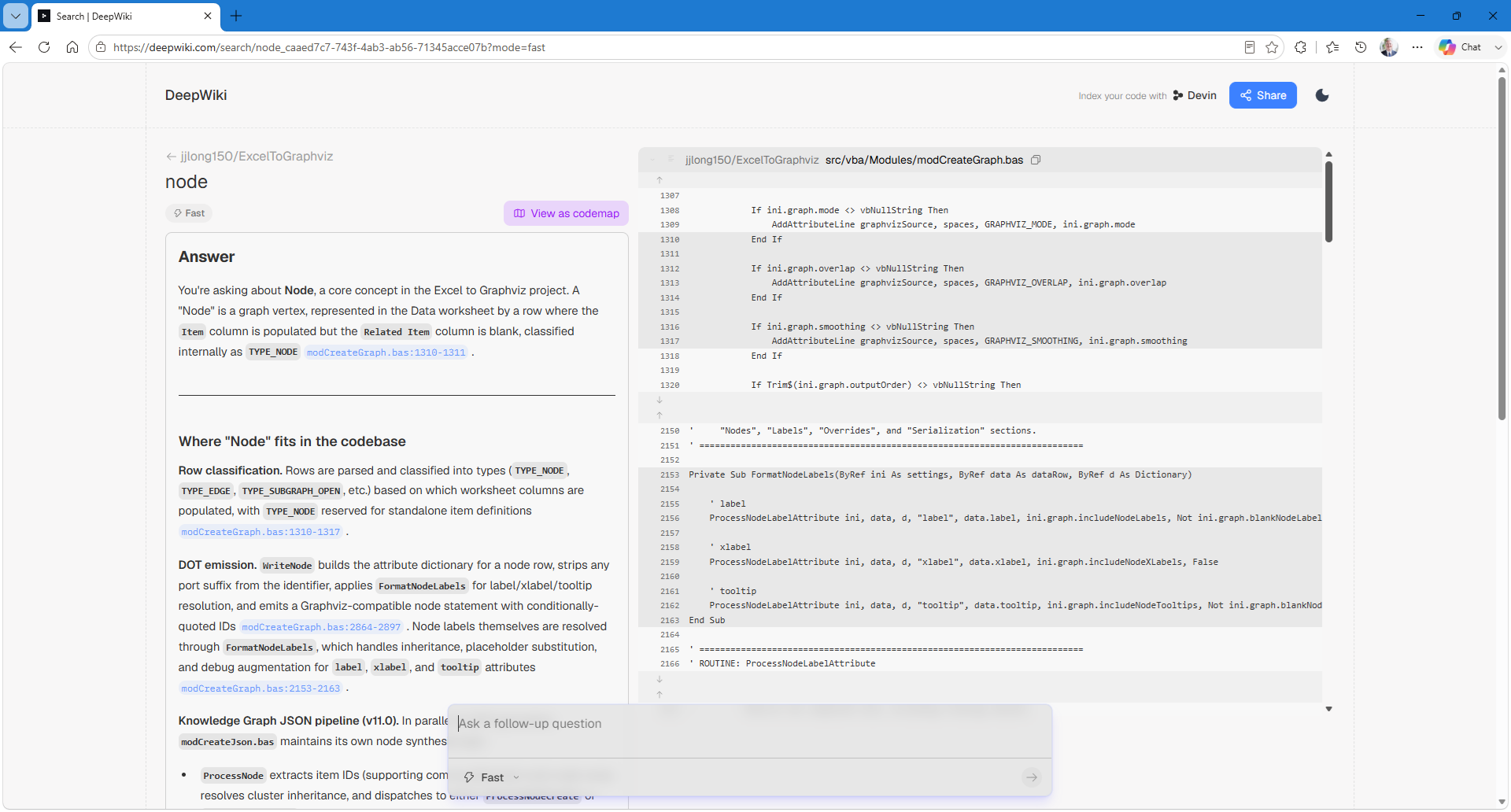Open a new browser tab

pos(236,16)
